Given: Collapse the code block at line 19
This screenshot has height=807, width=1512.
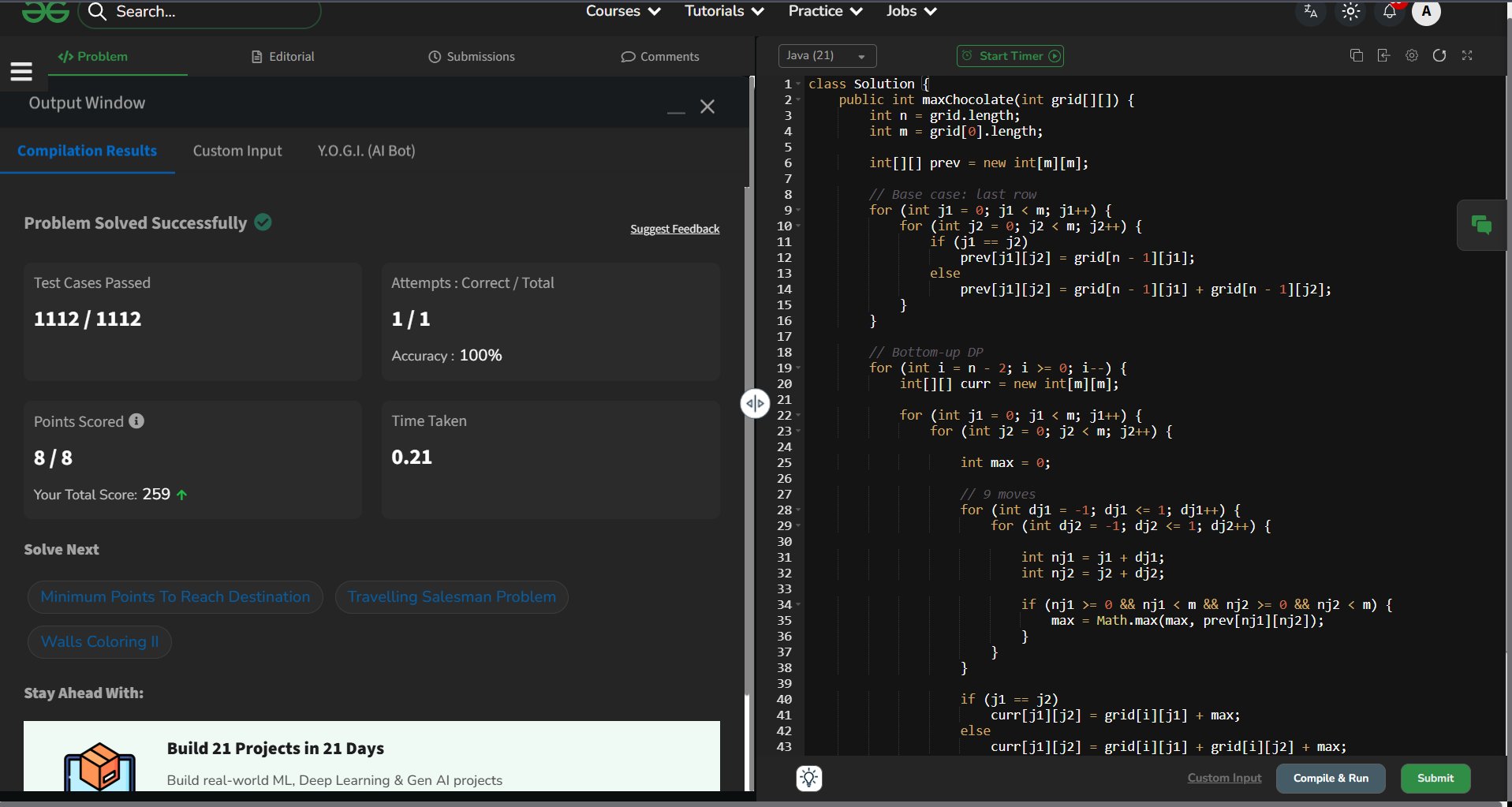Looking at the screenshot, I should click(798, 368).
